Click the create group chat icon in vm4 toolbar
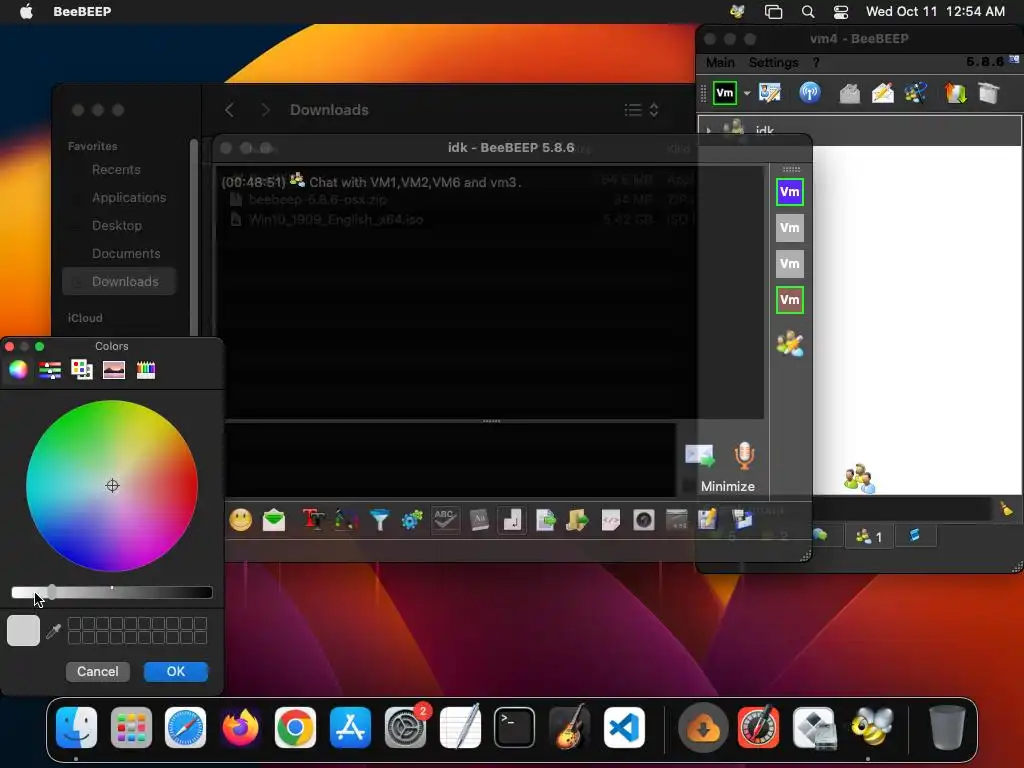The image size is (1024, 768). tap(916, 93)
